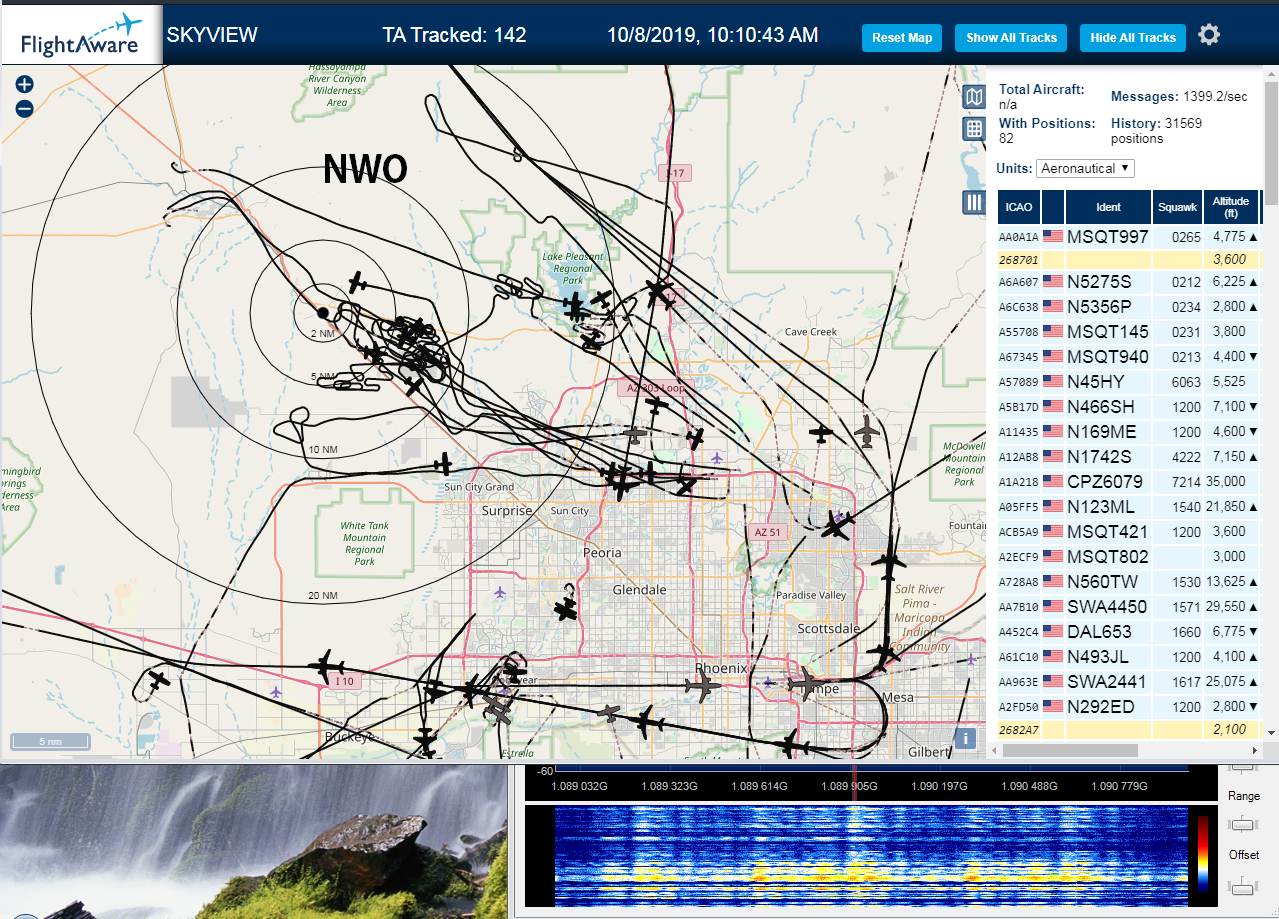Select the N5356P aircraft row

[x=1130, y=307]
